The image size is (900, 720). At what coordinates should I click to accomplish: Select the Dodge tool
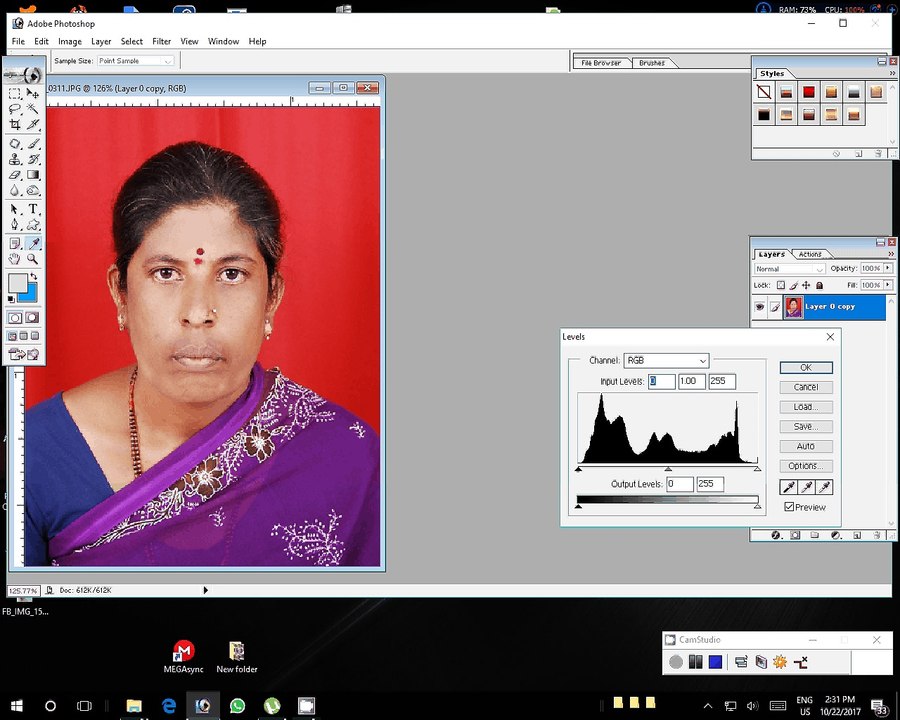(33, 191)
